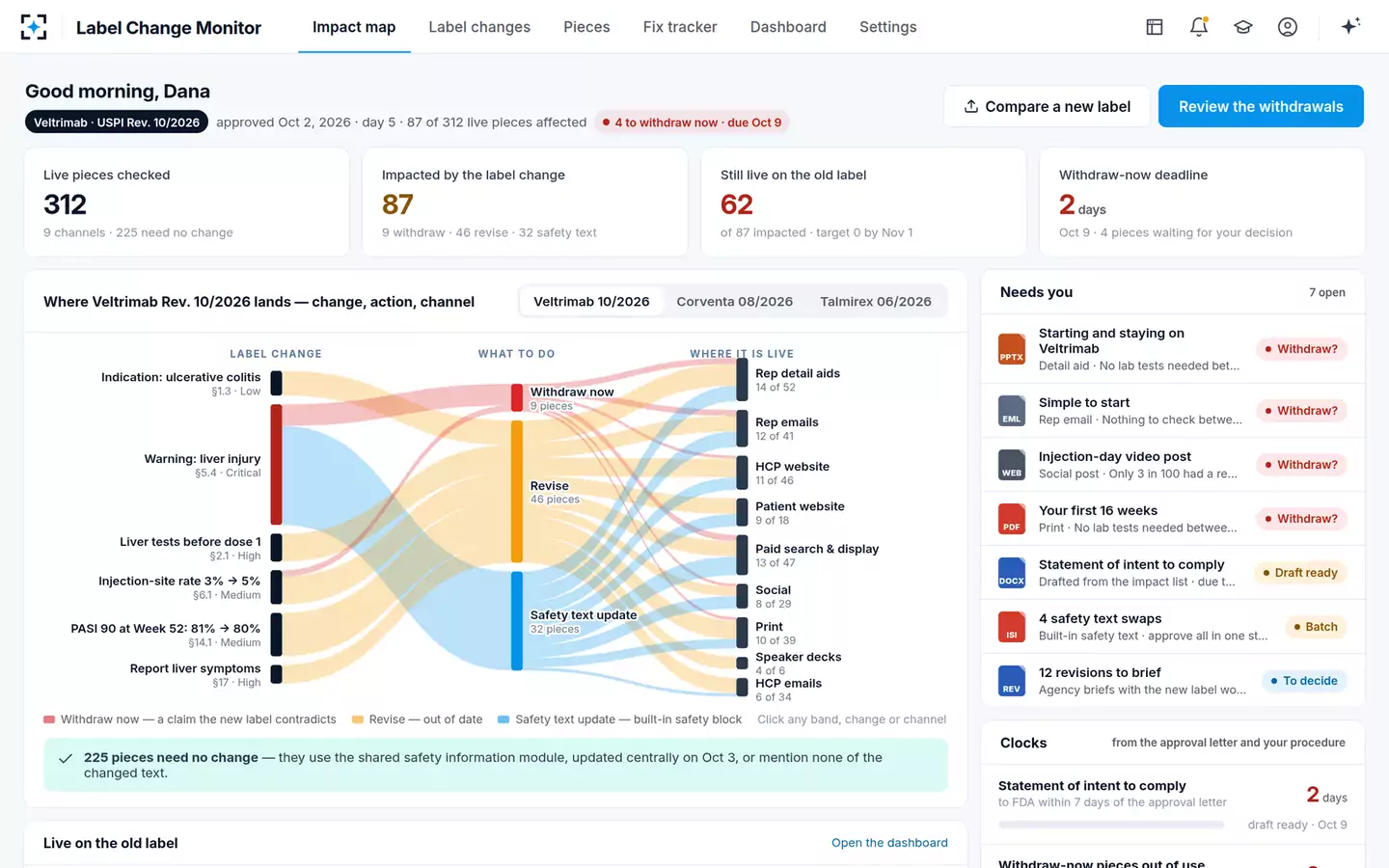This screenshot has width=1389, height=868.
Task: Go to the Pieces tab
Action: (586, 27)
